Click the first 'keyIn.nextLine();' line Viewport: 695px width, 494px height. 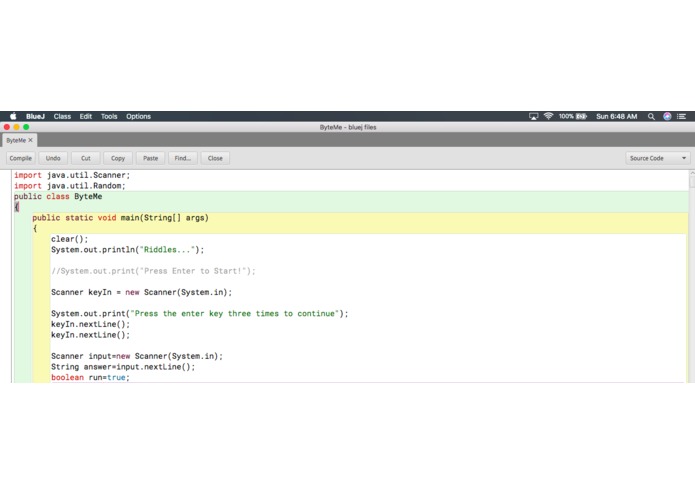[90, 324]
